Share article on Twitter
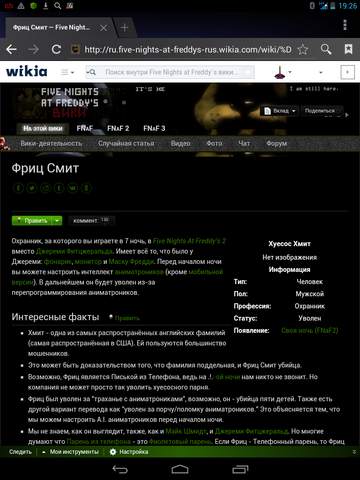 coord(32,188)
